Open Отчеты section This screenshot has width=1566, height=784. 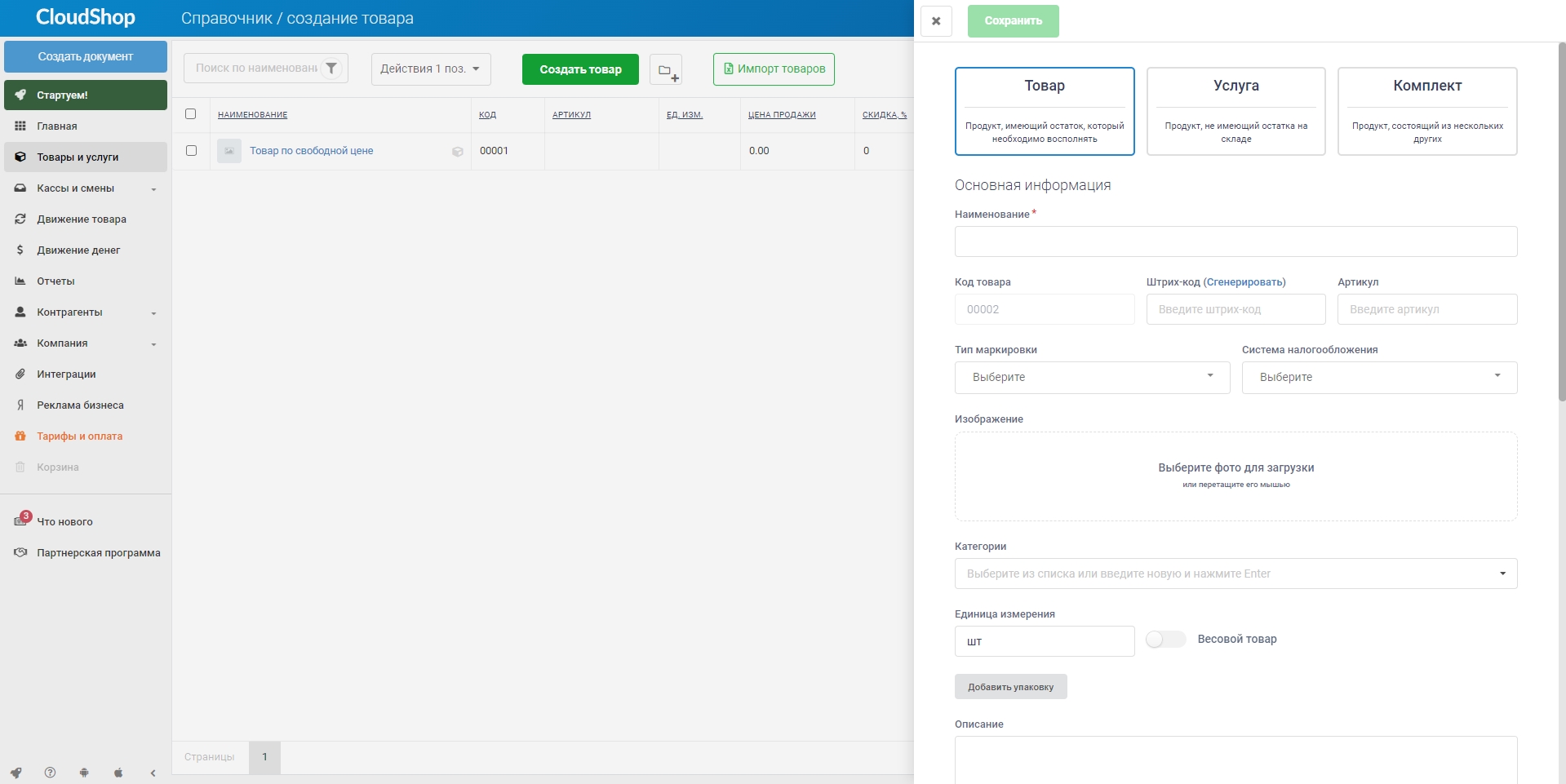pyautogui.click(x=86, y=281)
